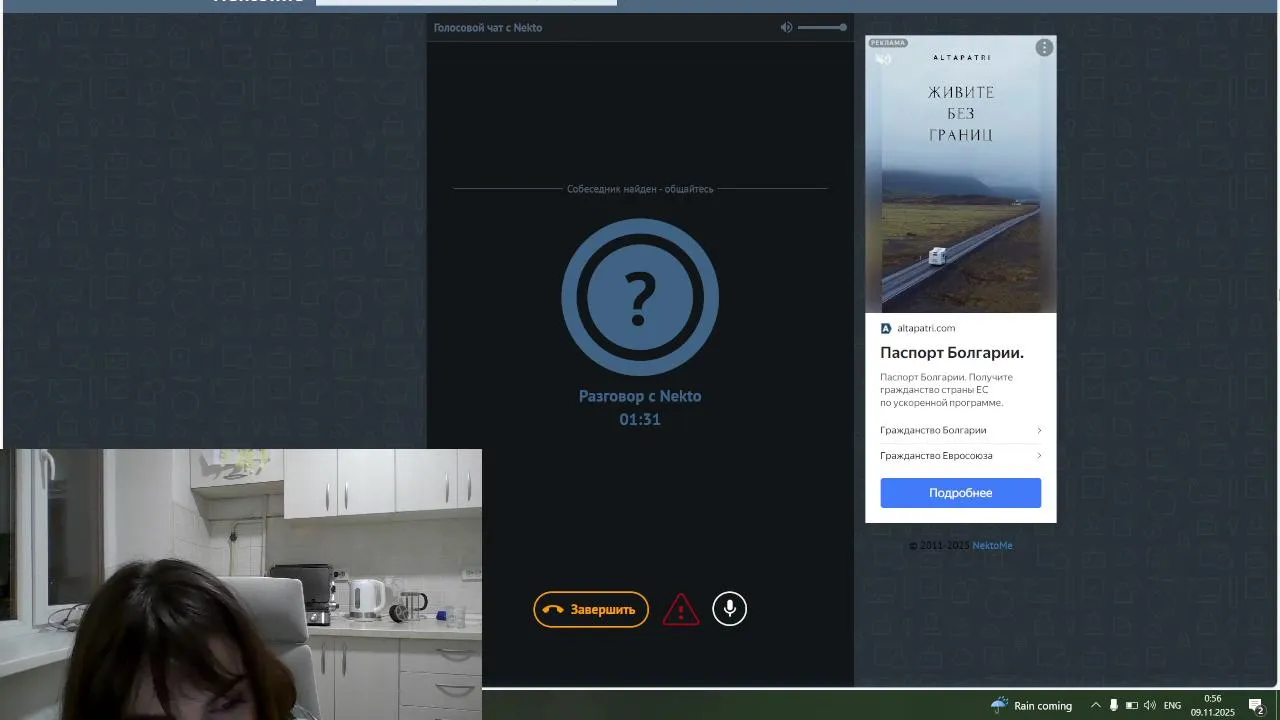The width and height of the screenshot is (1280, 720).
Task: Click the РЕКЛАМА ad label
Action: coord(888,43)
